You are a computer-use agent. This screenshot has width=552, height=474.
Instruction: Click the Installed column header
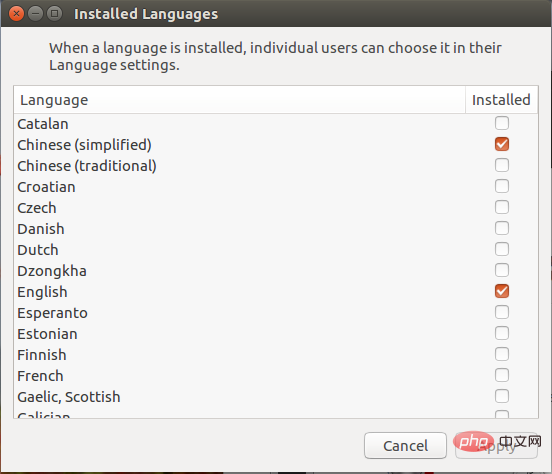point(502,100)
